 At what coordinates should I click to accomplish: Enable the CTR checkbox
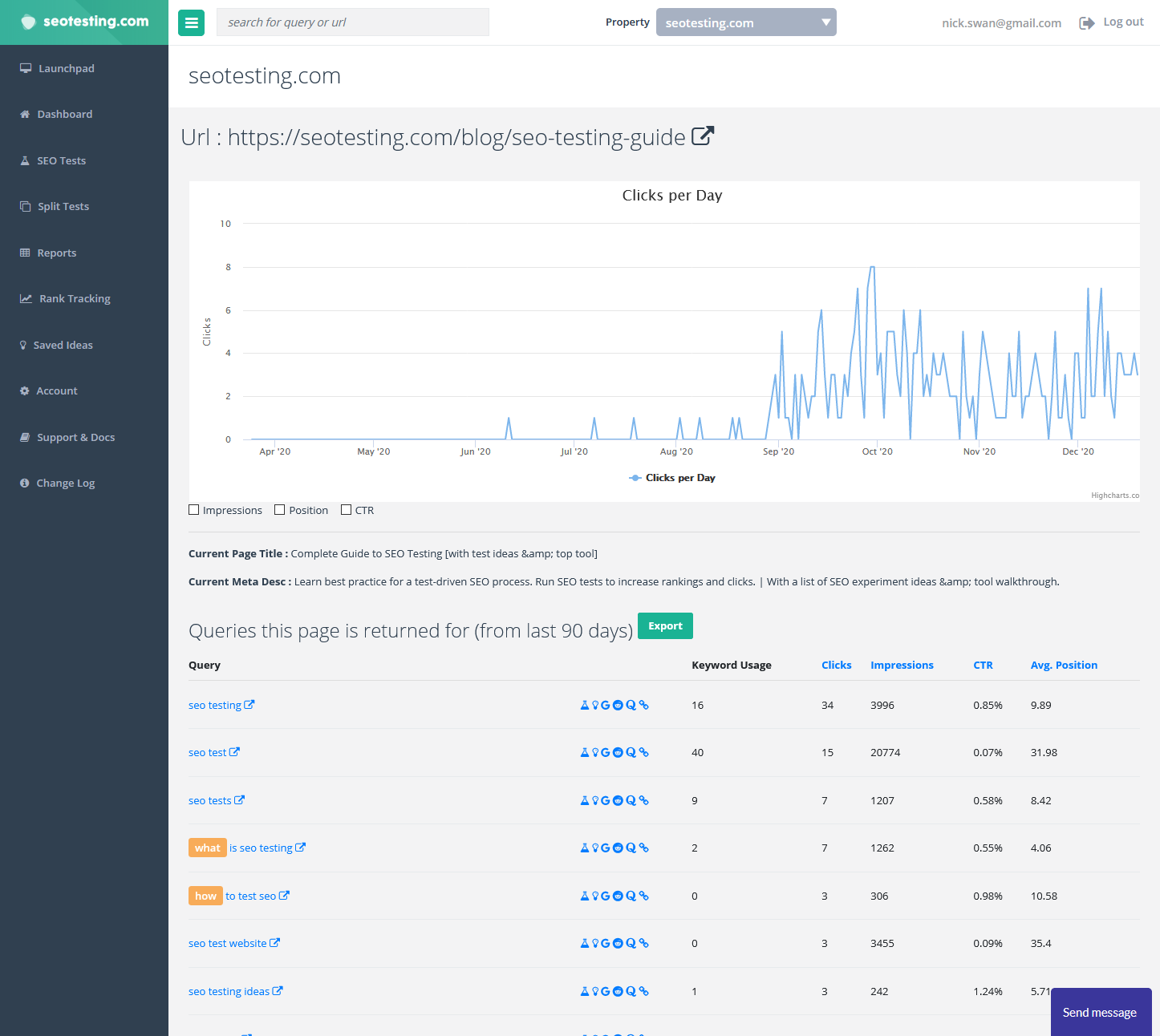(x=347, y=510)
